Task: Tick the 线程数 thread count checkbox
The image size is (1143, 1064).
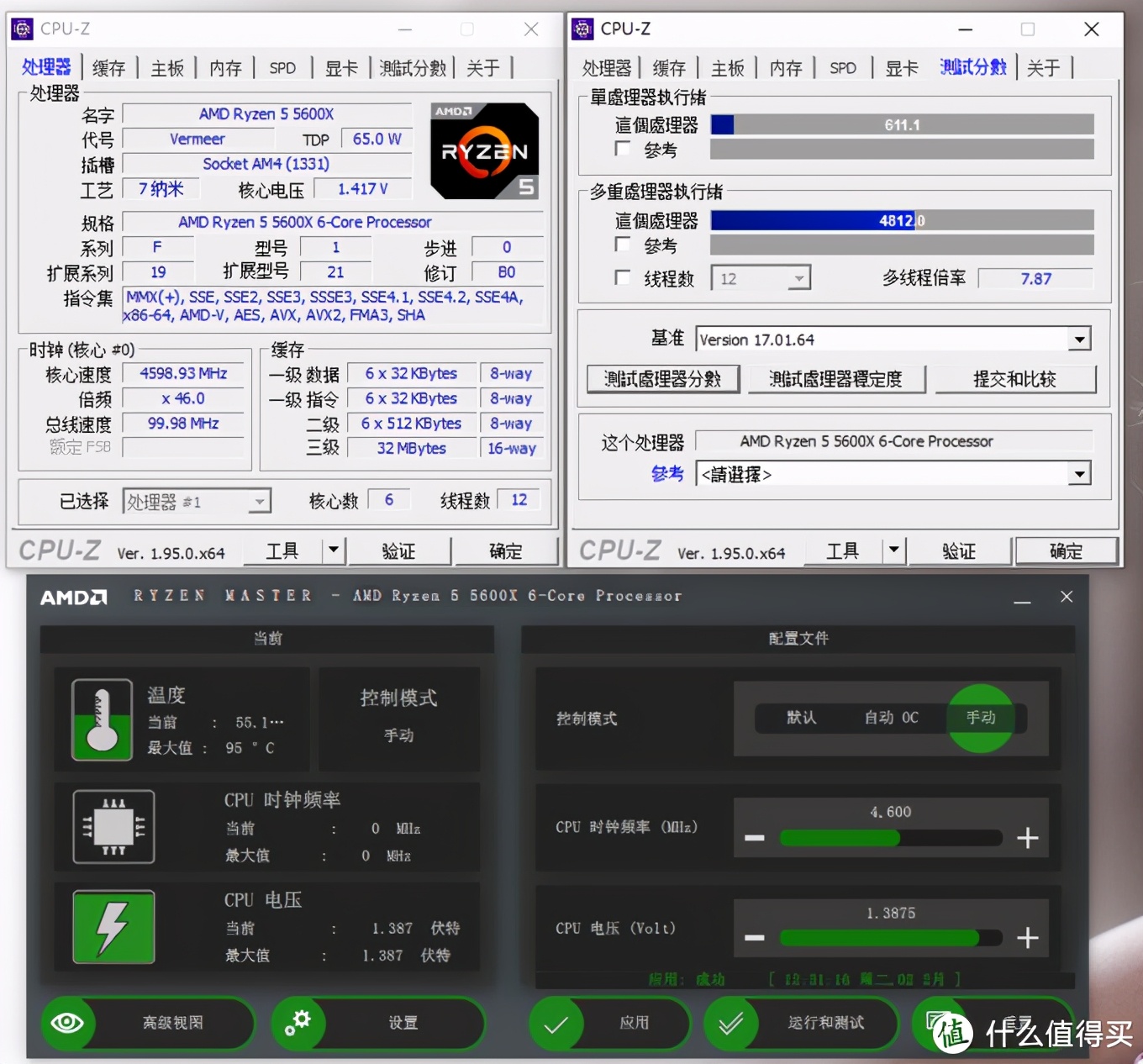Action: [623, 278]
